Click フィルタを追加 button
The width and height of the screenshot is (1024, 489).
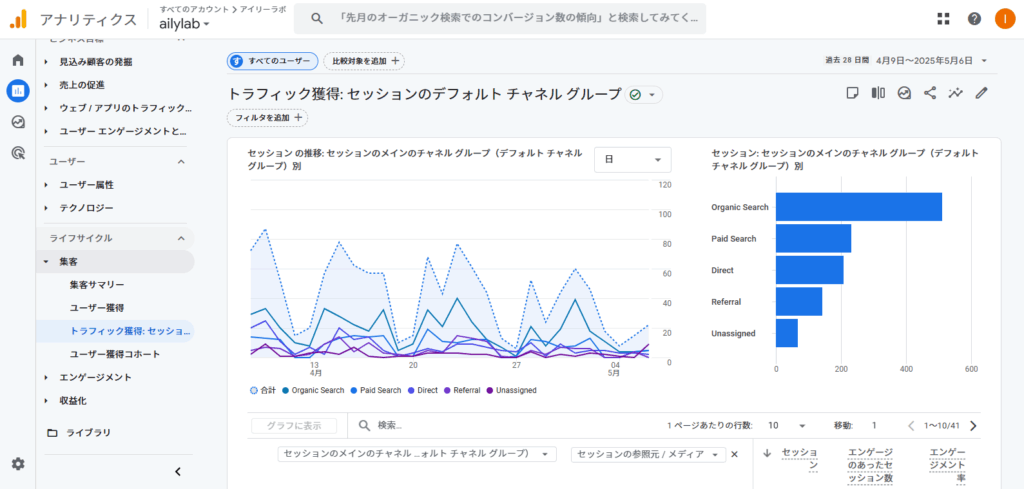pos(267,118)
